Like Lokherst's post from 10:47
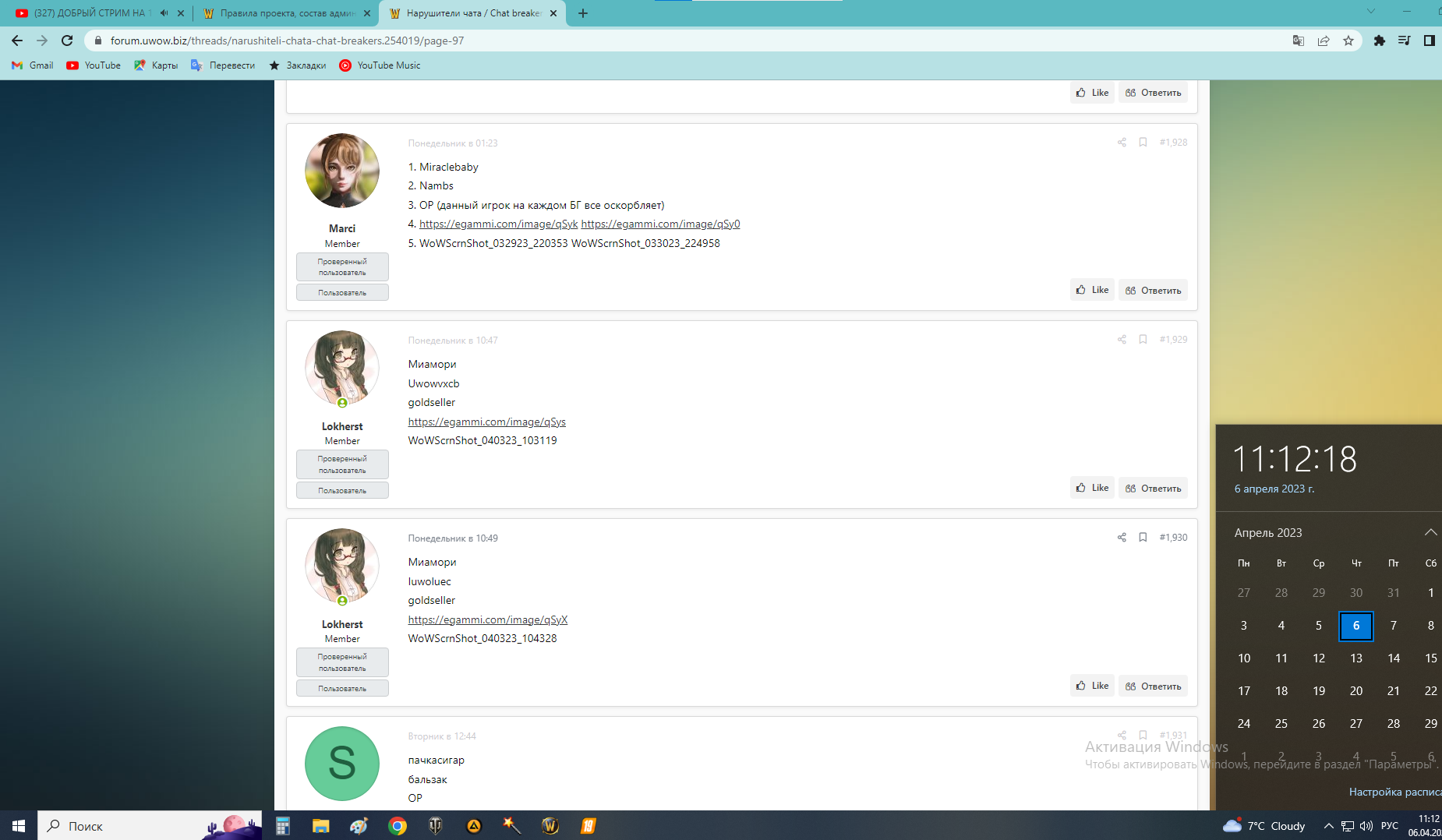1442x840 pixels. (x=1092, y=488)
